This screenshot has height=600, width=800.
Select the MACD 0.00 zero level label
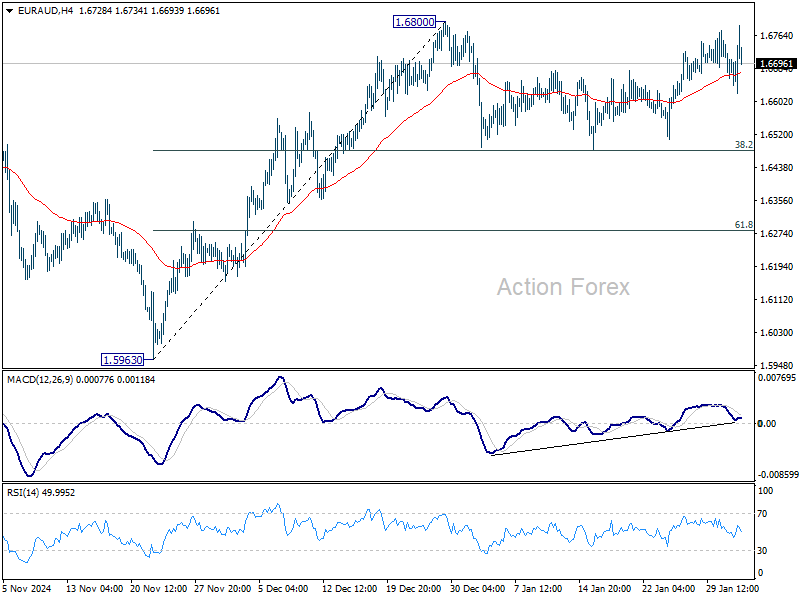[x=767, y=423]
